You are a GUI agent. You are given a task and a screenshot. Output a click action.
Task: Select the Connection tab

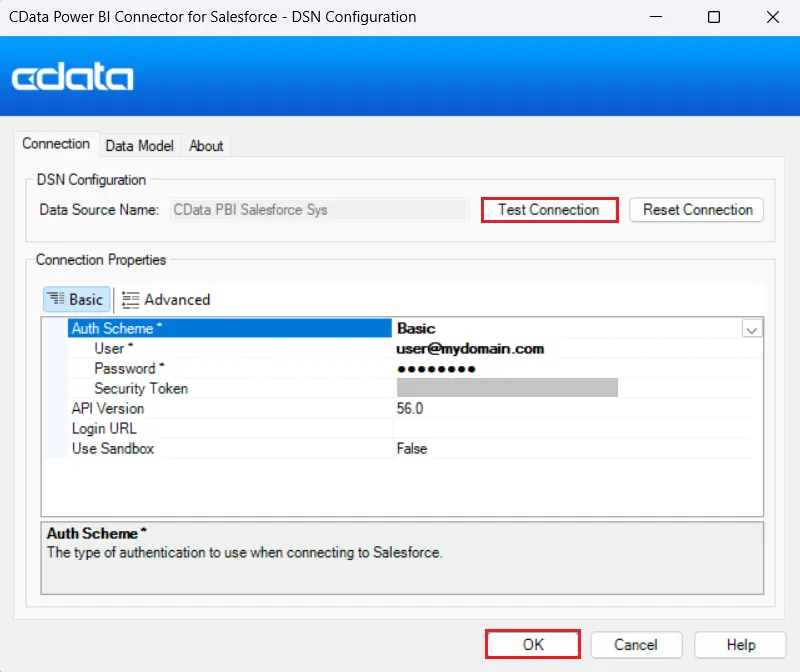coord(57,144)
